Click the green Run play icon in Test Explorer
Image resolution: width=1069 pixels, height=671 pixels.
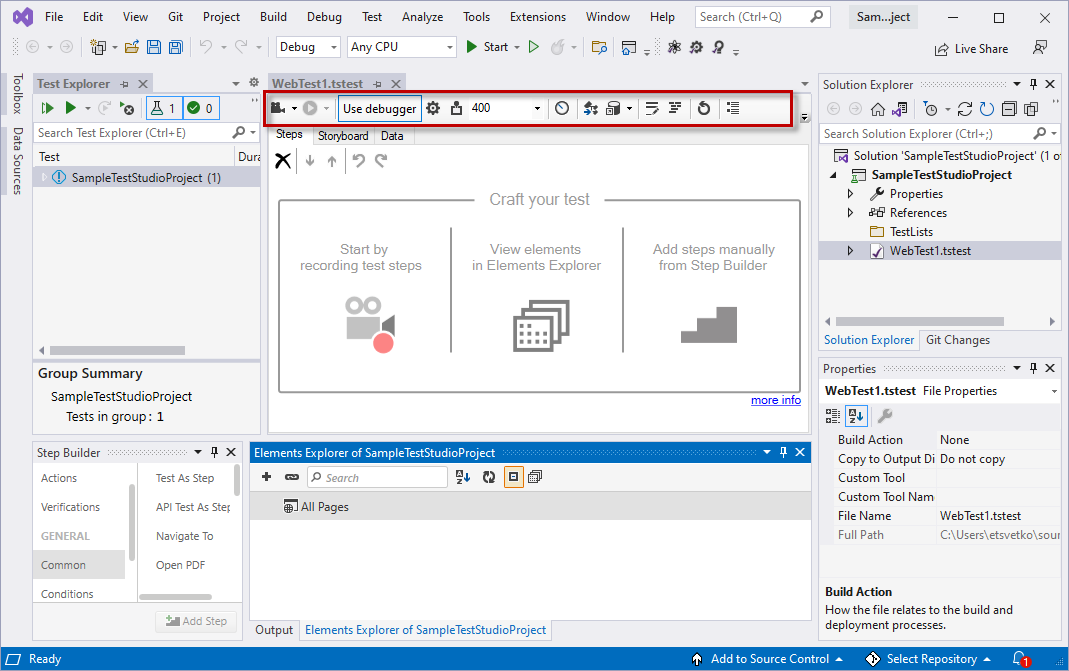click(x=70, y=108)
